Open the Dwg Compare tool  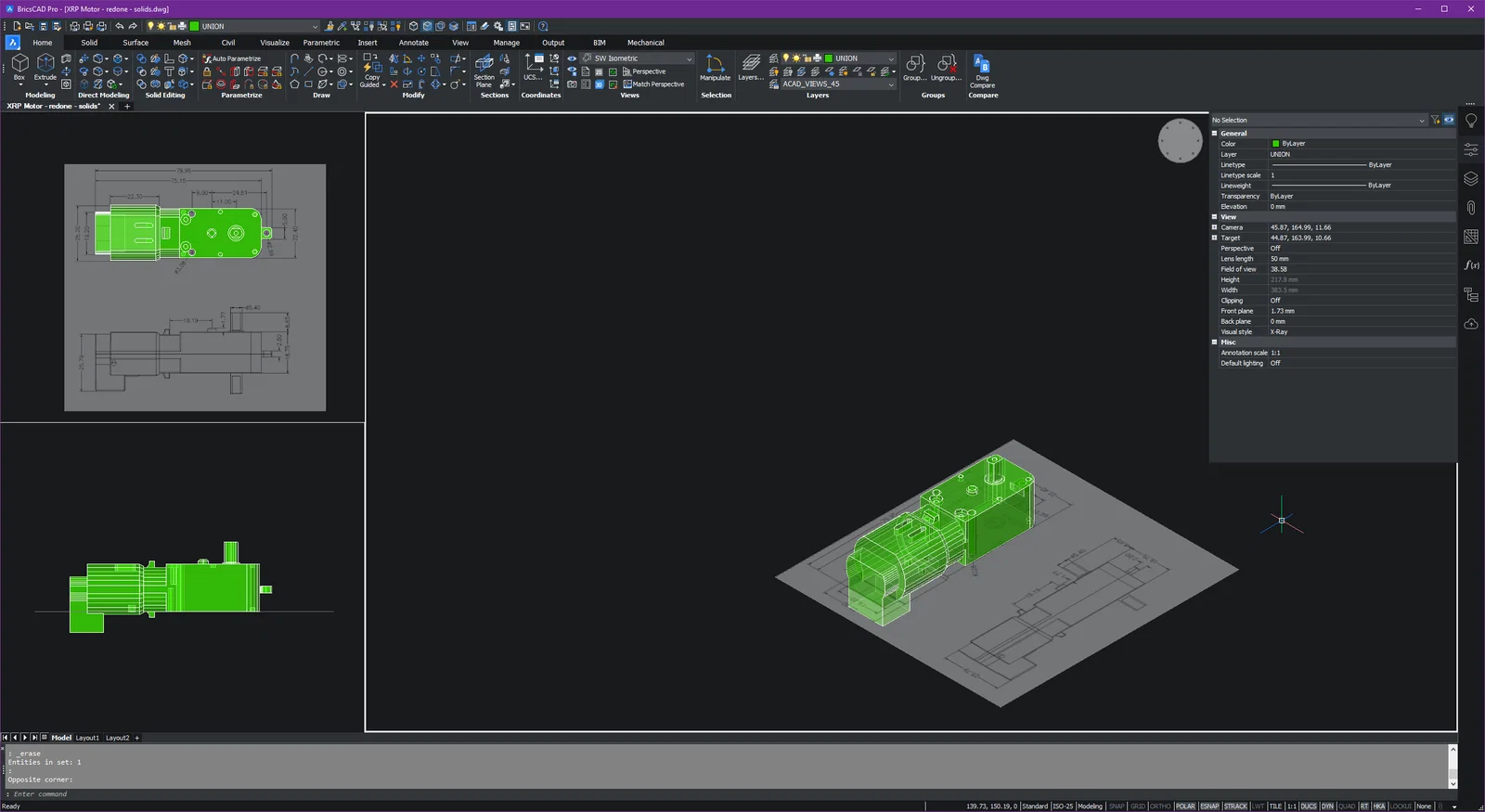coord(982,71)
